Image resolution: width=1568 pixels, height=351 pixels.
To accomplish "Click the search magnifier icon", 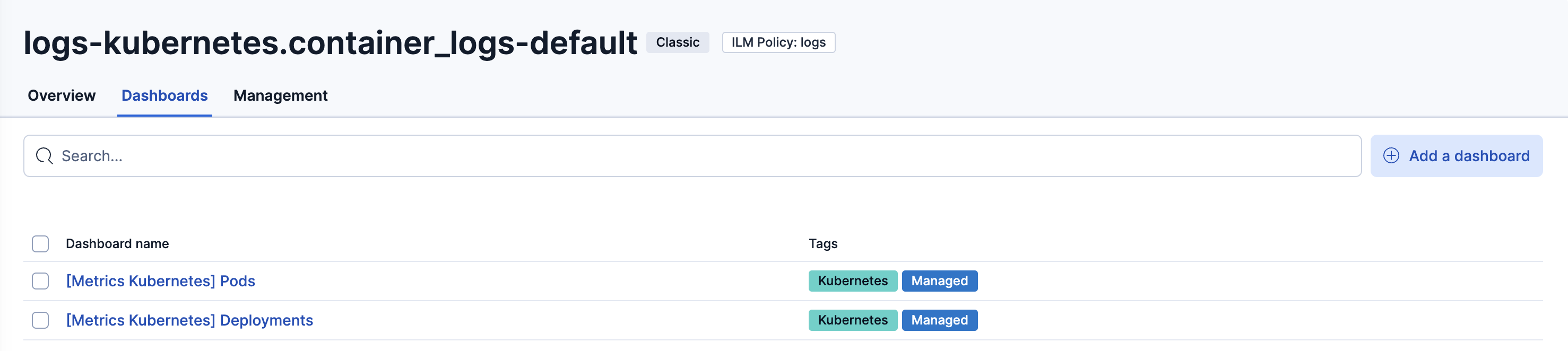I will [x=44, y=156].
